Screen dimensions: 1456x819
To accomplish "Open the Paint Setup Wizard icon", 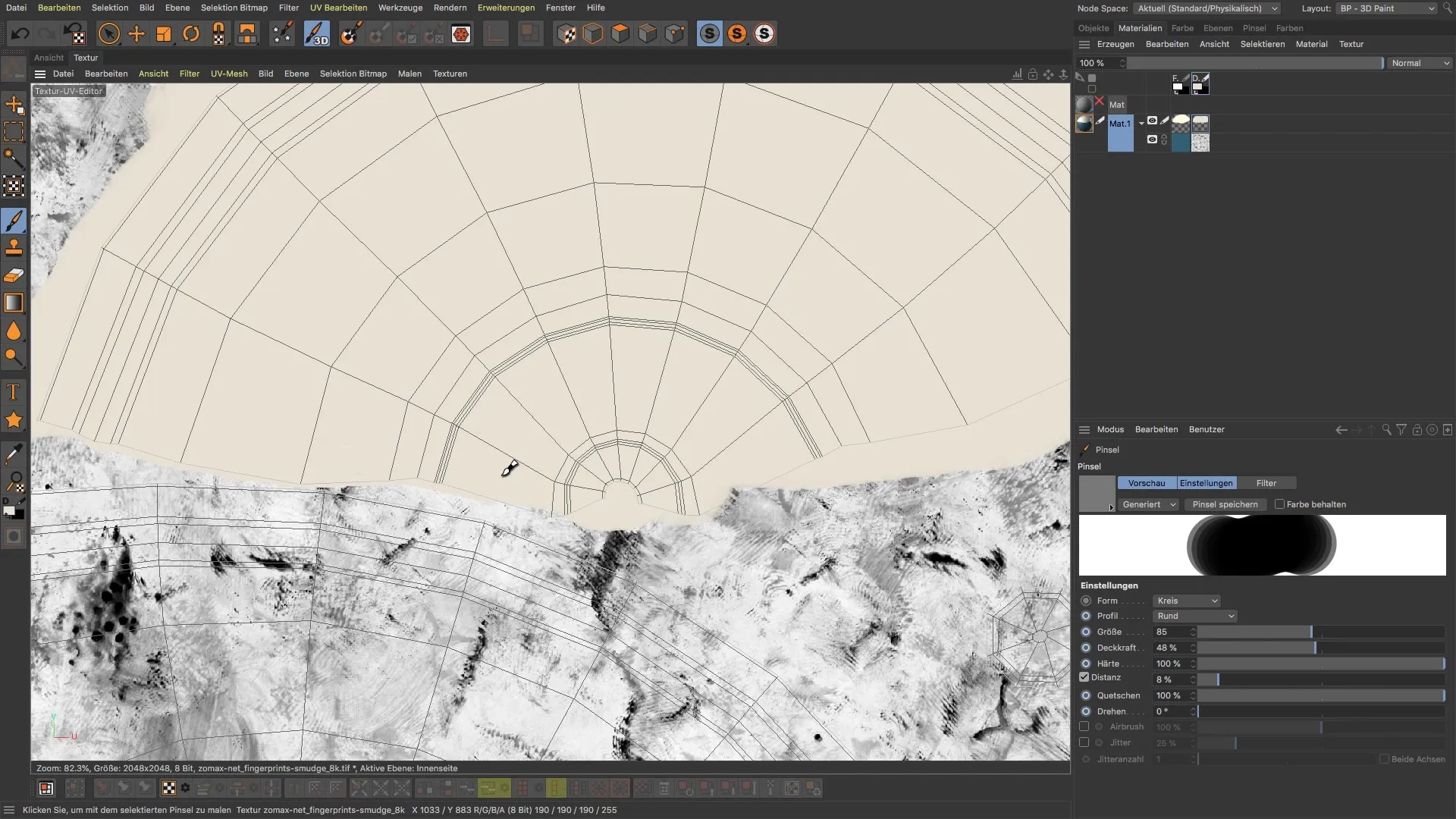I will tap(282, 33).
